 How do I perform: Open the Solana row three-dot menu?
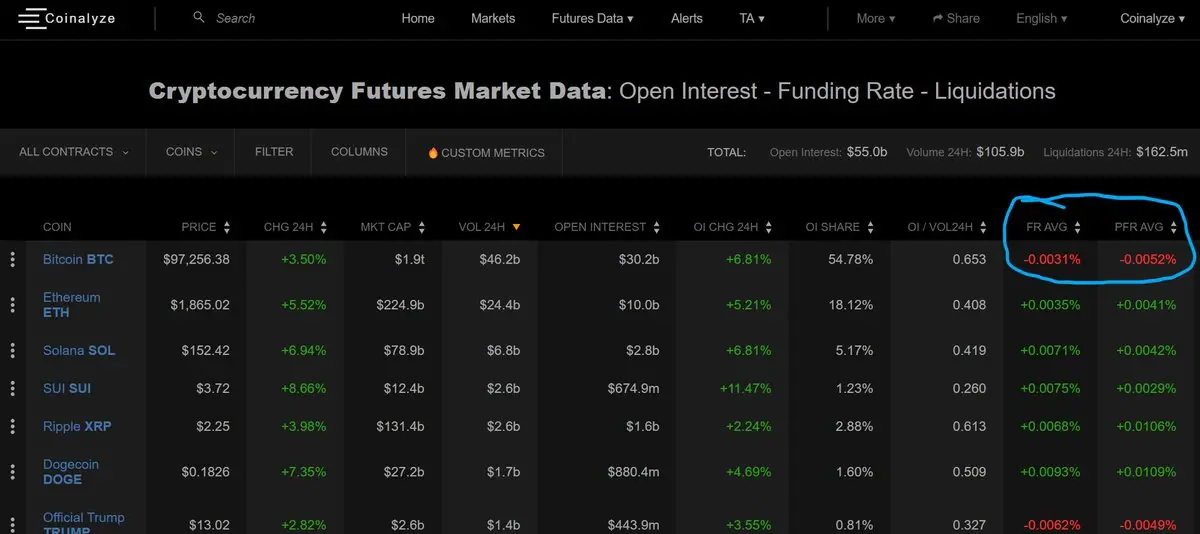pyautogui.click(x=13, y=351)
